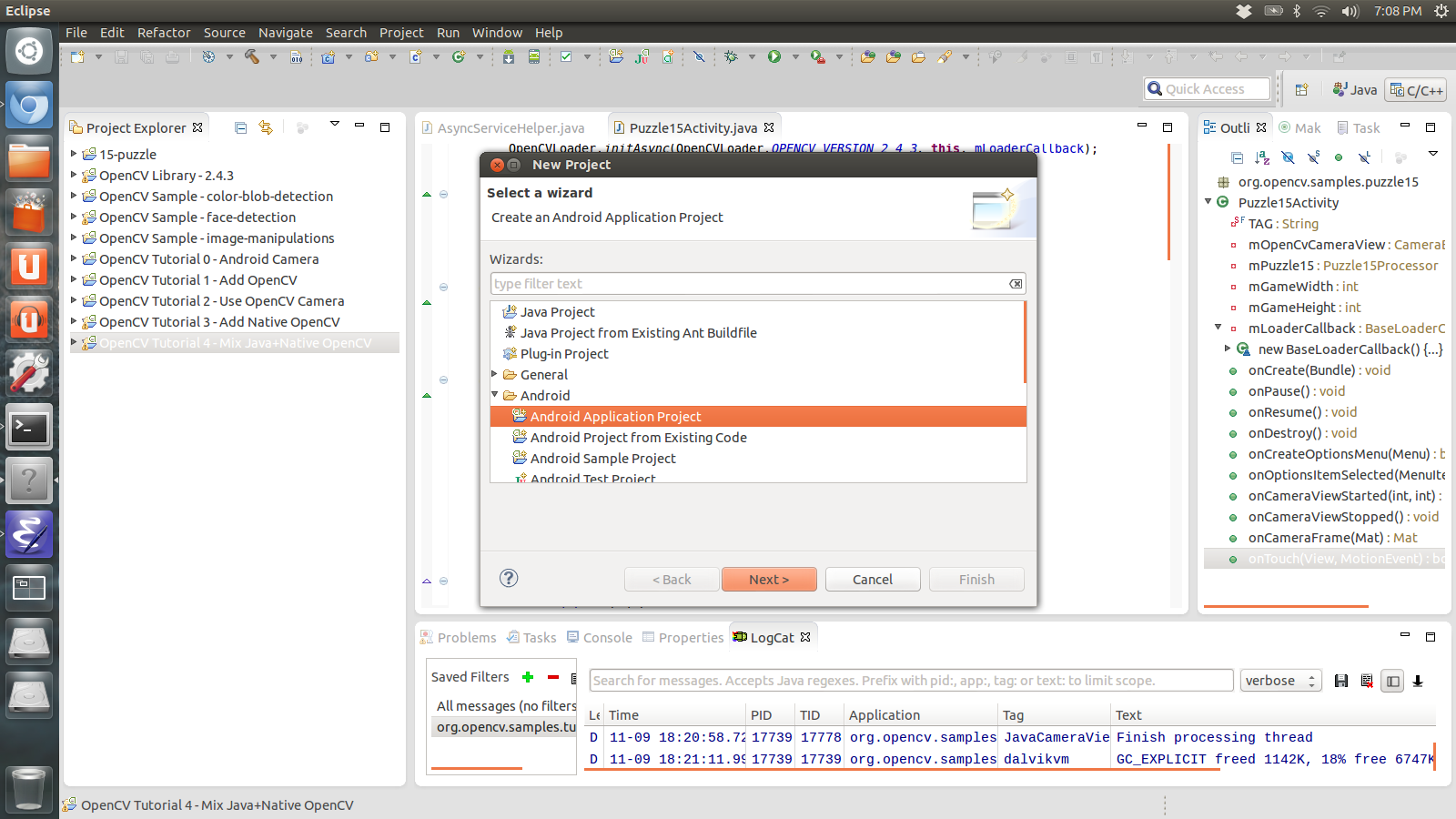Viewport: 1456px width, 819px height.
Task: Expand OpenCV Library - 2.4.3 project
Action: (x=74, y=175)
